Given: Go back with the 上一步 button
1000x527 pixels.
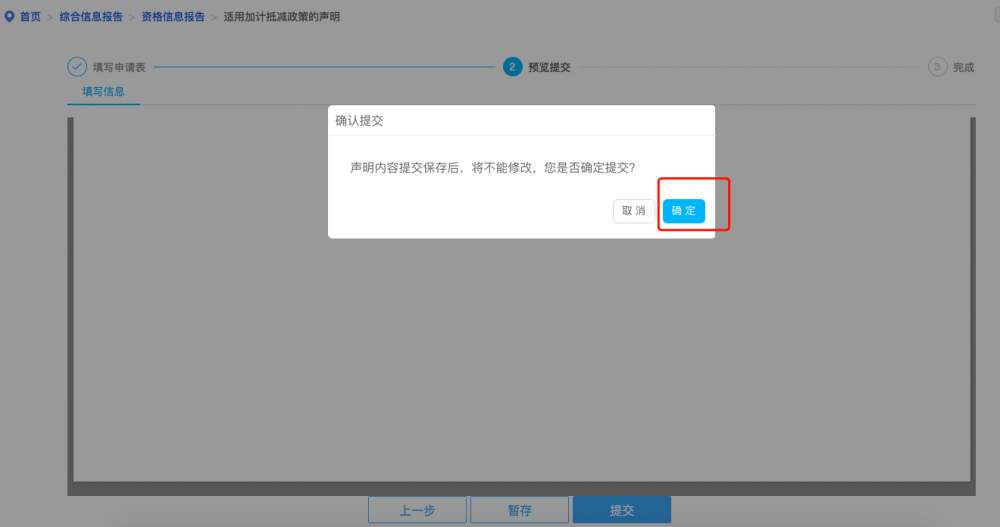Looking at the screenshot, I should pos(417,510).
